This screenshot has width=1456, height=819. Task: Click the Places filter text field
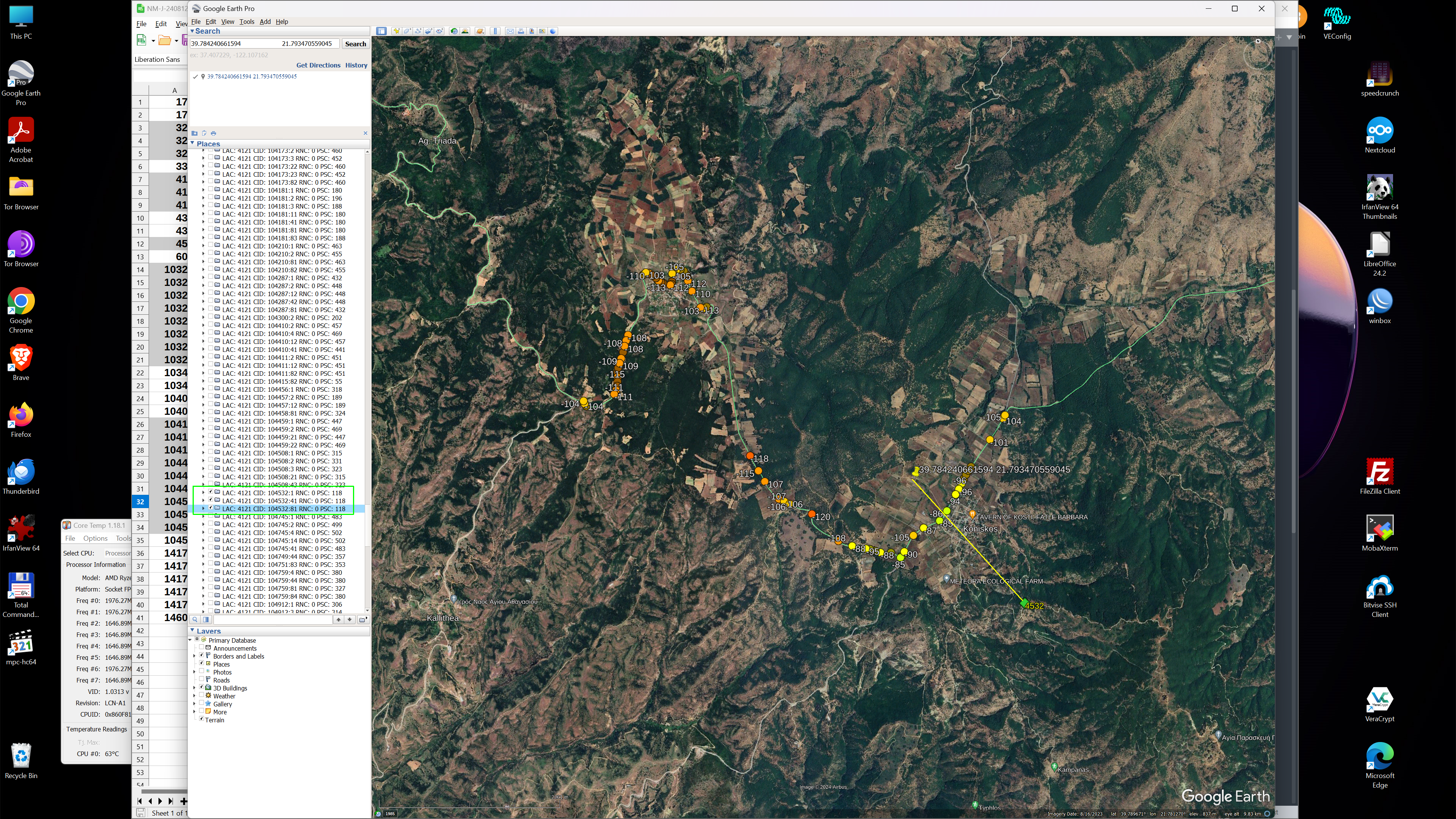(273, 620)
